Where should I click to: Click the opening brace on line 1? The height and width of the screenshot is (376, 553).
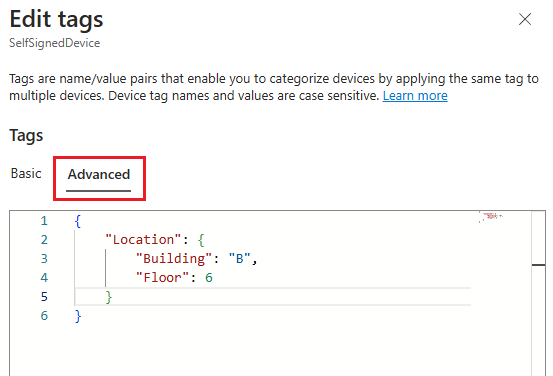tap(78, 222)
